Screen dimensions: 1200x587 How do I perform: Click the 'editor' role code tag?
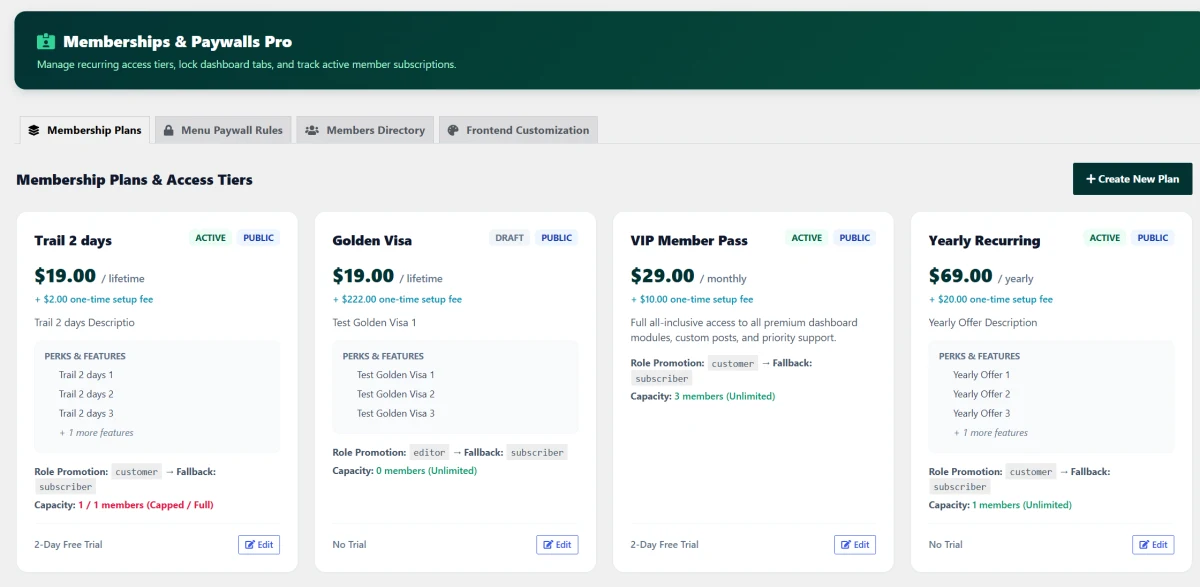[429, 452]
